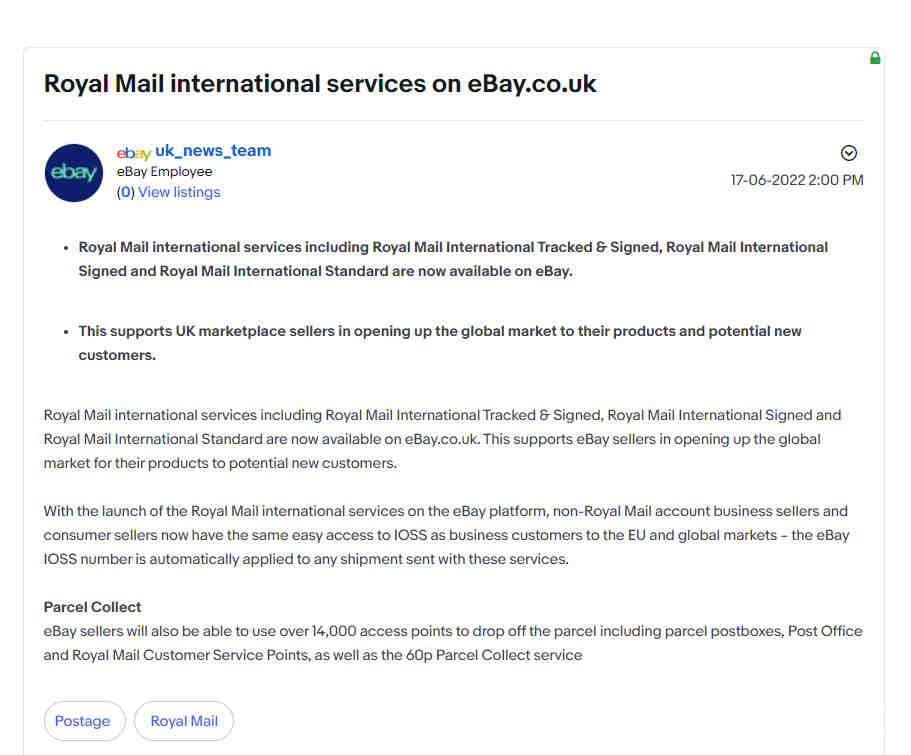Click the (0) feedback score
Image resolution: width=911 pixels, height=755 pixels.
[x=125, y=192]
